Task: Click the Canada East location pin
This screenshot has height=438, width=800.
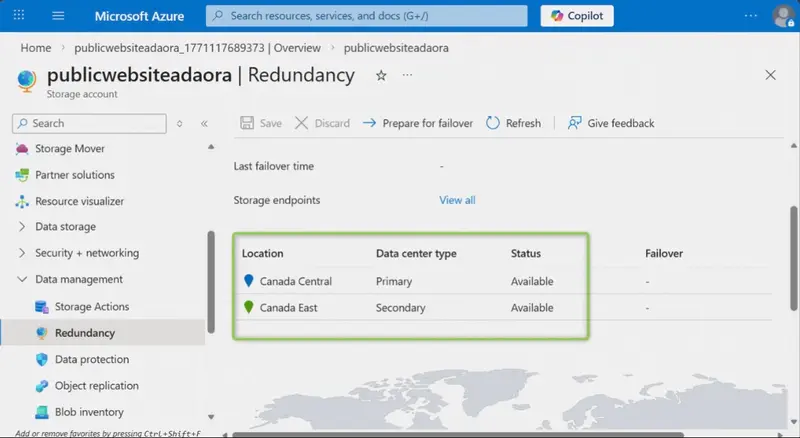Action: point(248,307)
